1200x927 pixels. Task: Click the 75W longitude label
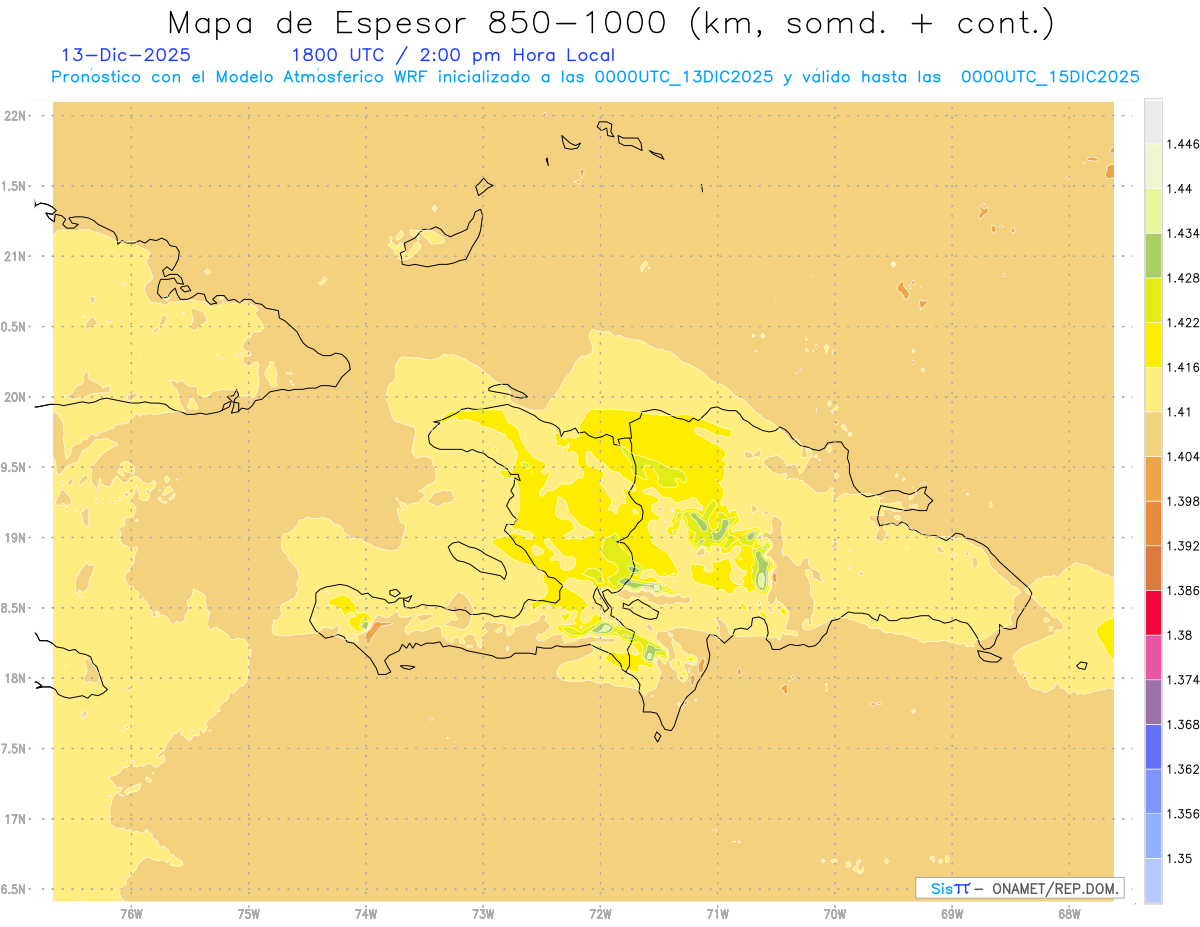[249, 914]
